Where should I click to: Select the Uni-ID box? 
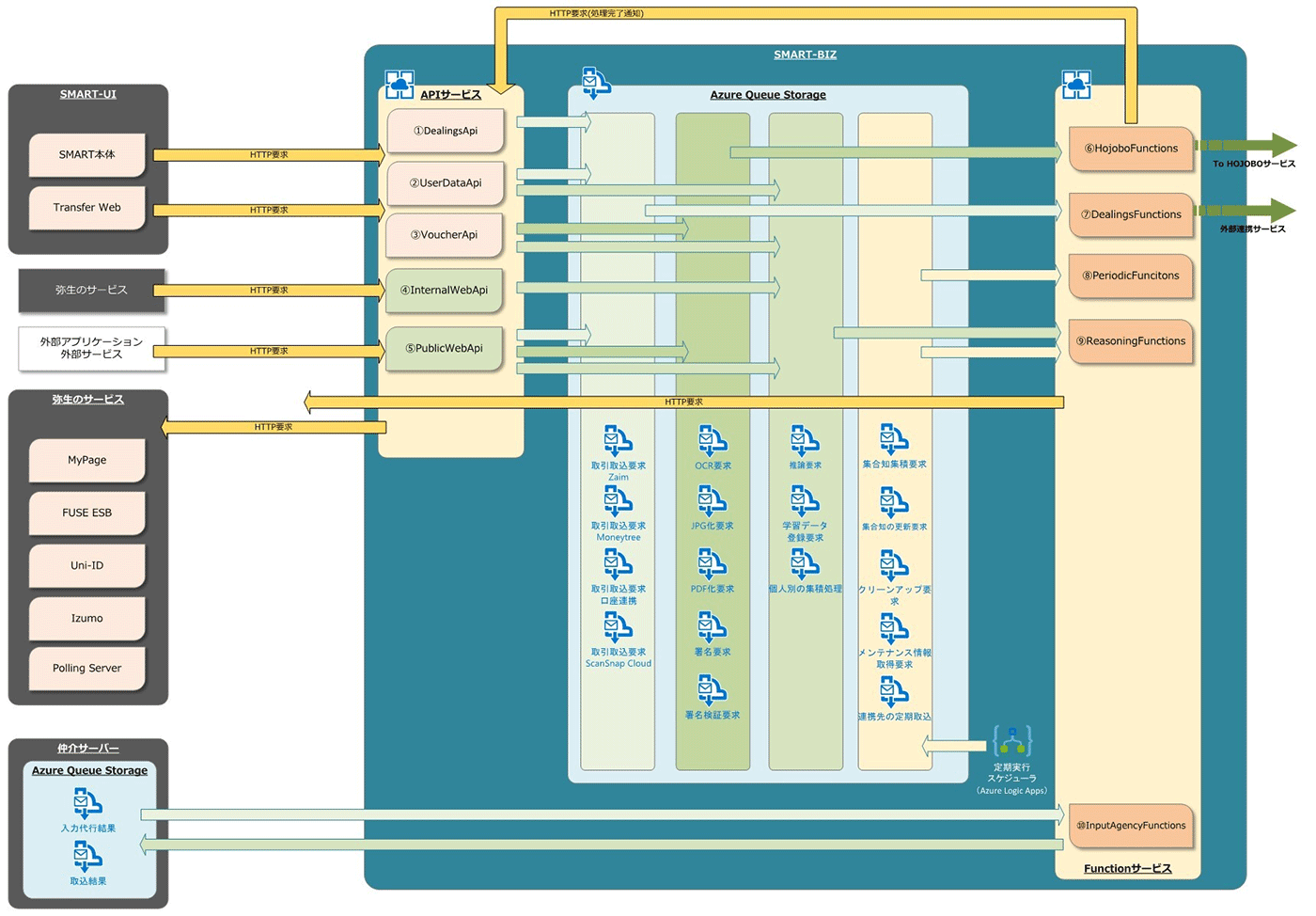coord(87,566)
